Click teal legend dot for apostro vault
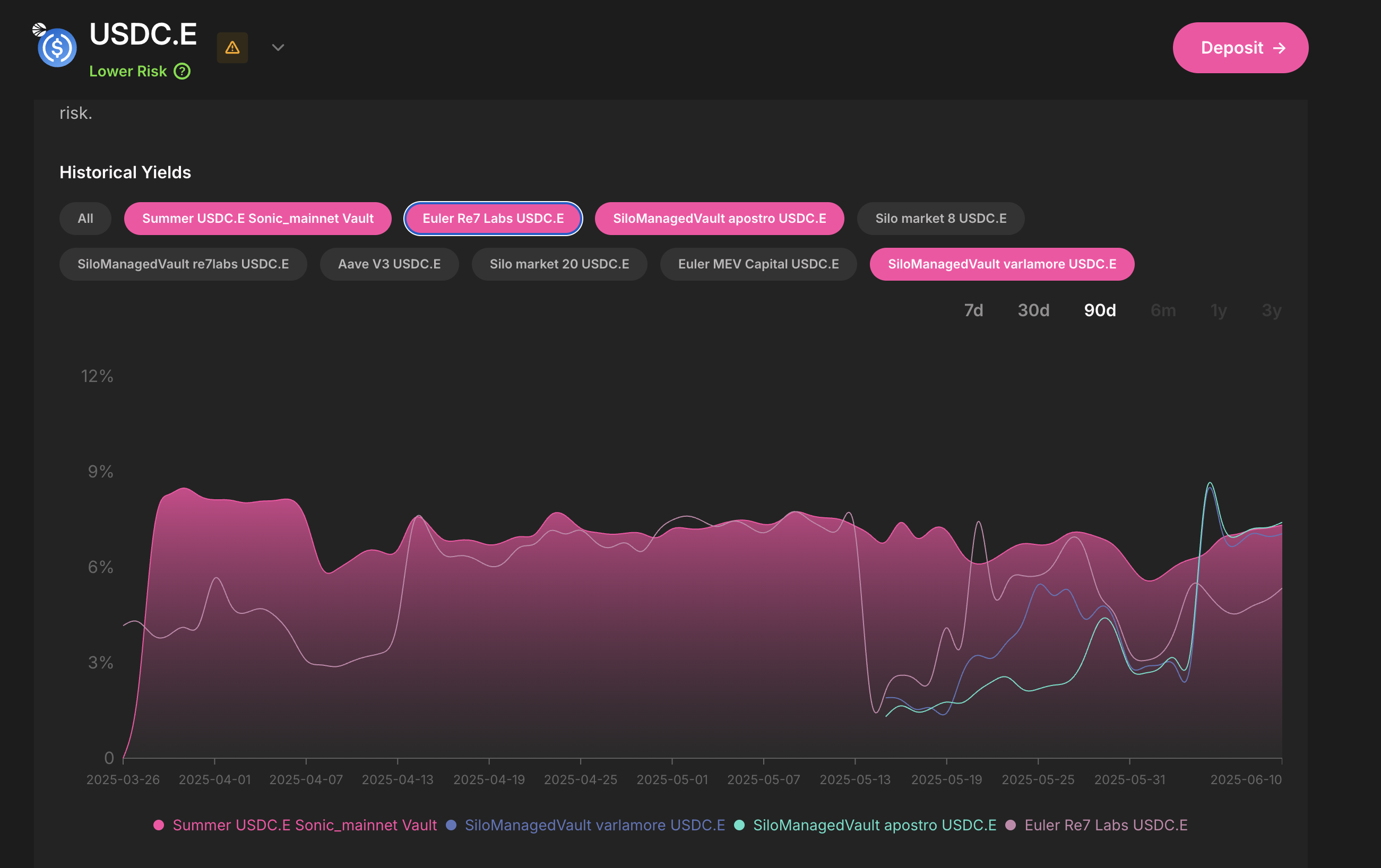 pos(739,825)
